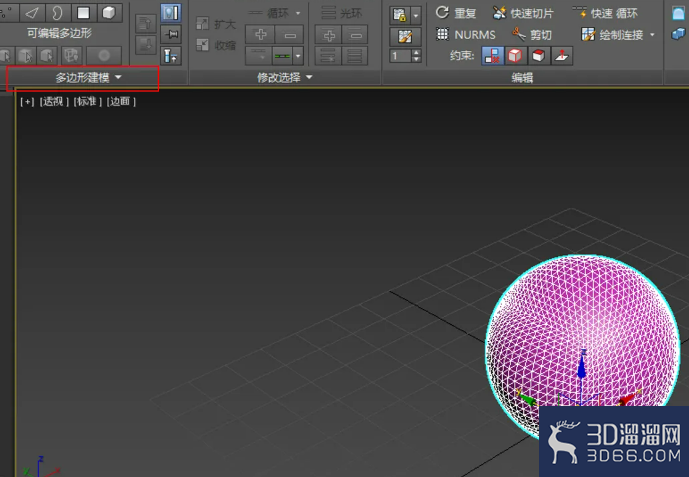Click the 收缩 (Shrink) selection button
This screenshot has height=477, width=689.
(x=216, y=45)
